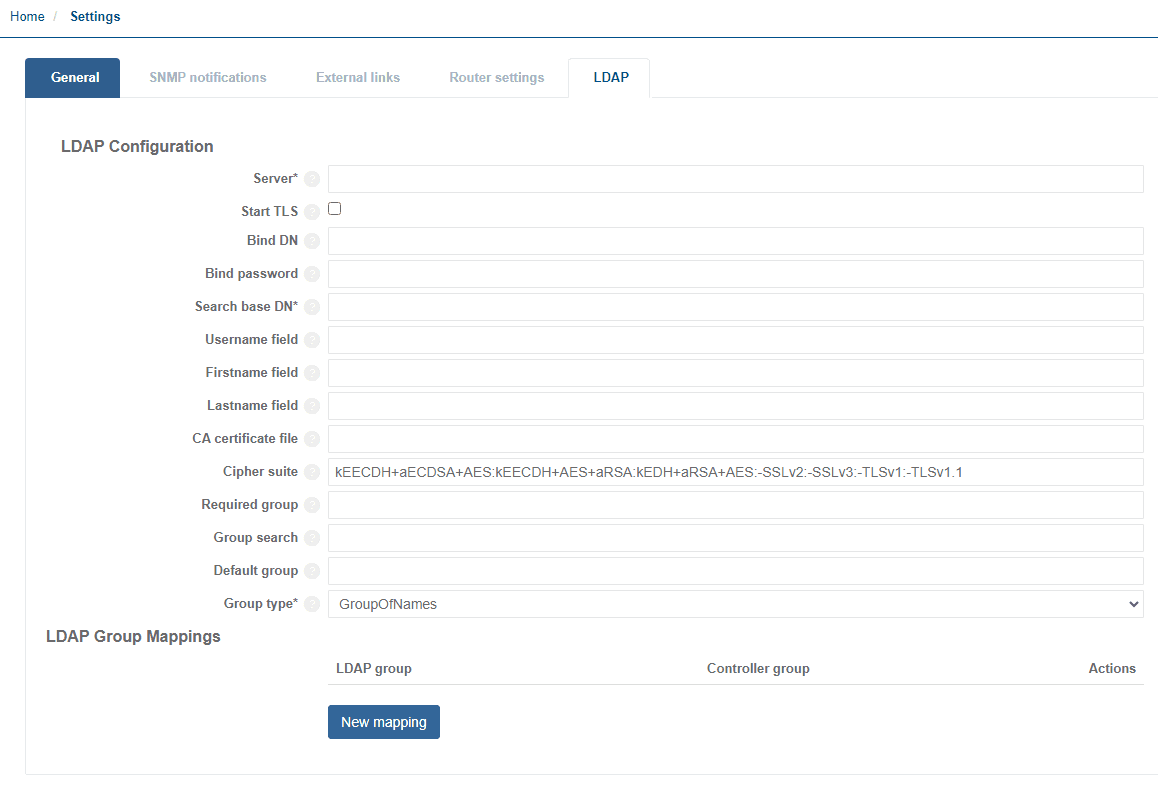This screenshot has height=787, width=1158.
Task: Click the Bind DN help icon
Action: (312, 240)
